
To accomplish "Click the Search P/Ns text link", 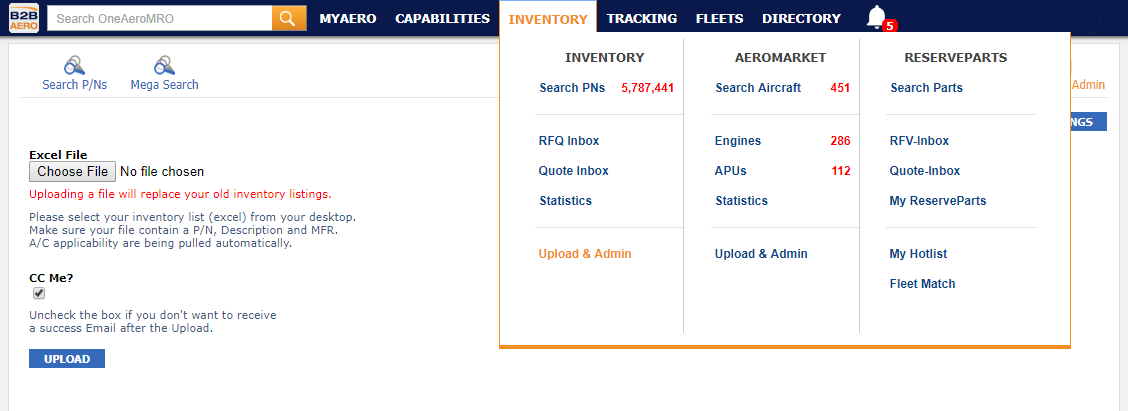I will [75, 84].
